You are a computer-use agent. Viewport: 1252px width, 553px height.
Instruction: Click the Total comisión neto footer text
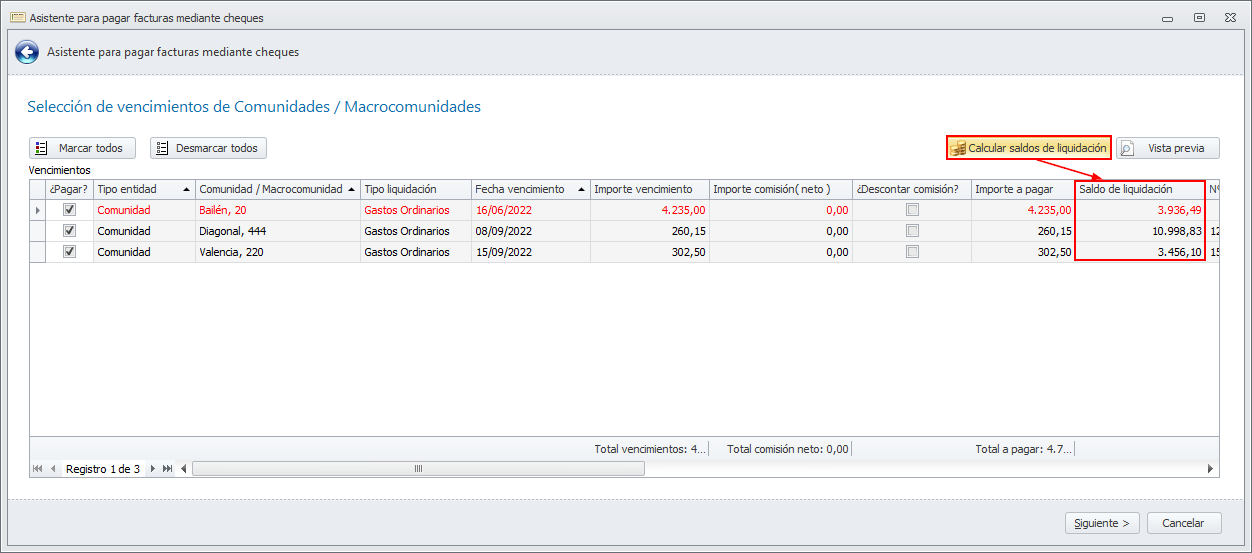(788, 449)
